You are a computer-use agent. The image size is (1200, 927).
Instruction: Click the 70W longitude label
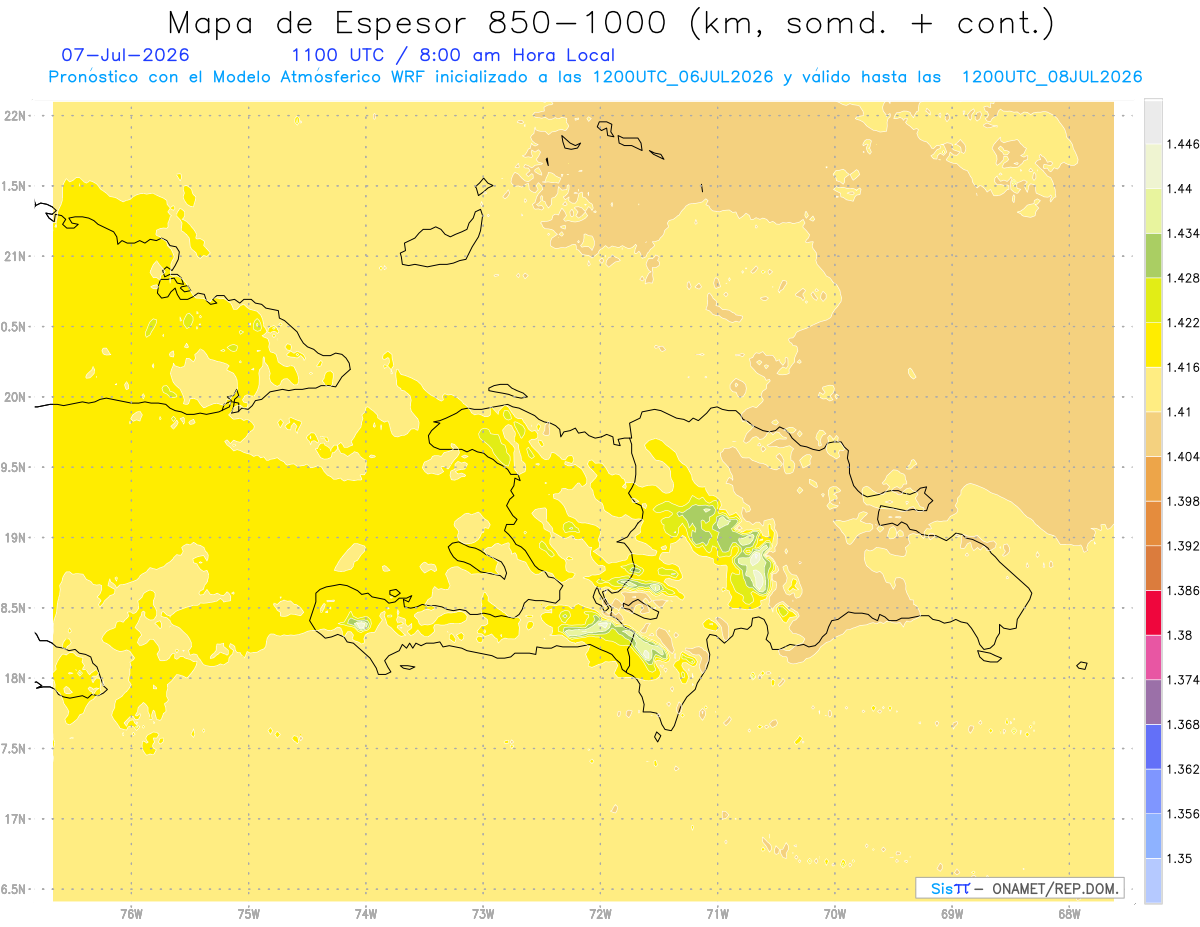(835, 913)
